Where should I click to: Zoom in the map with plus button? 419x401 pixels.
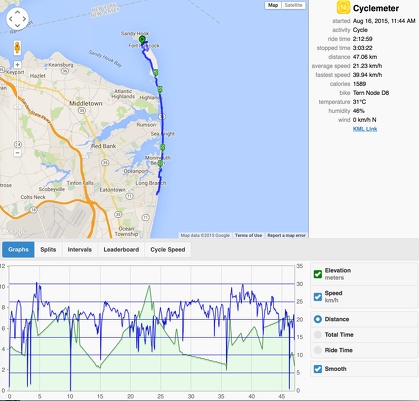click(x=17, y=65)
